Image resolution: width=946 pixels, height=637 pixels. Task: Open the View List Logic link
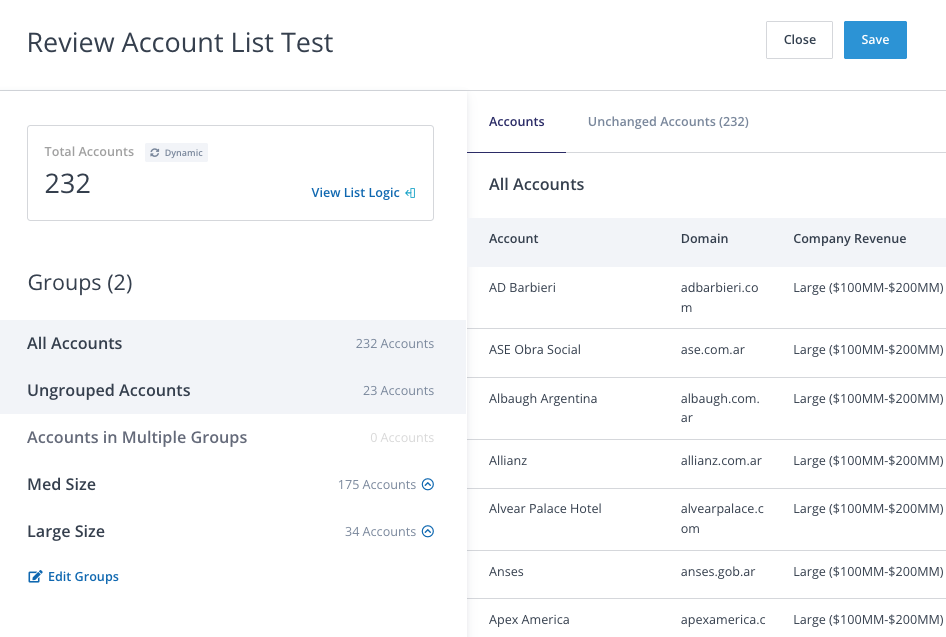355,193
